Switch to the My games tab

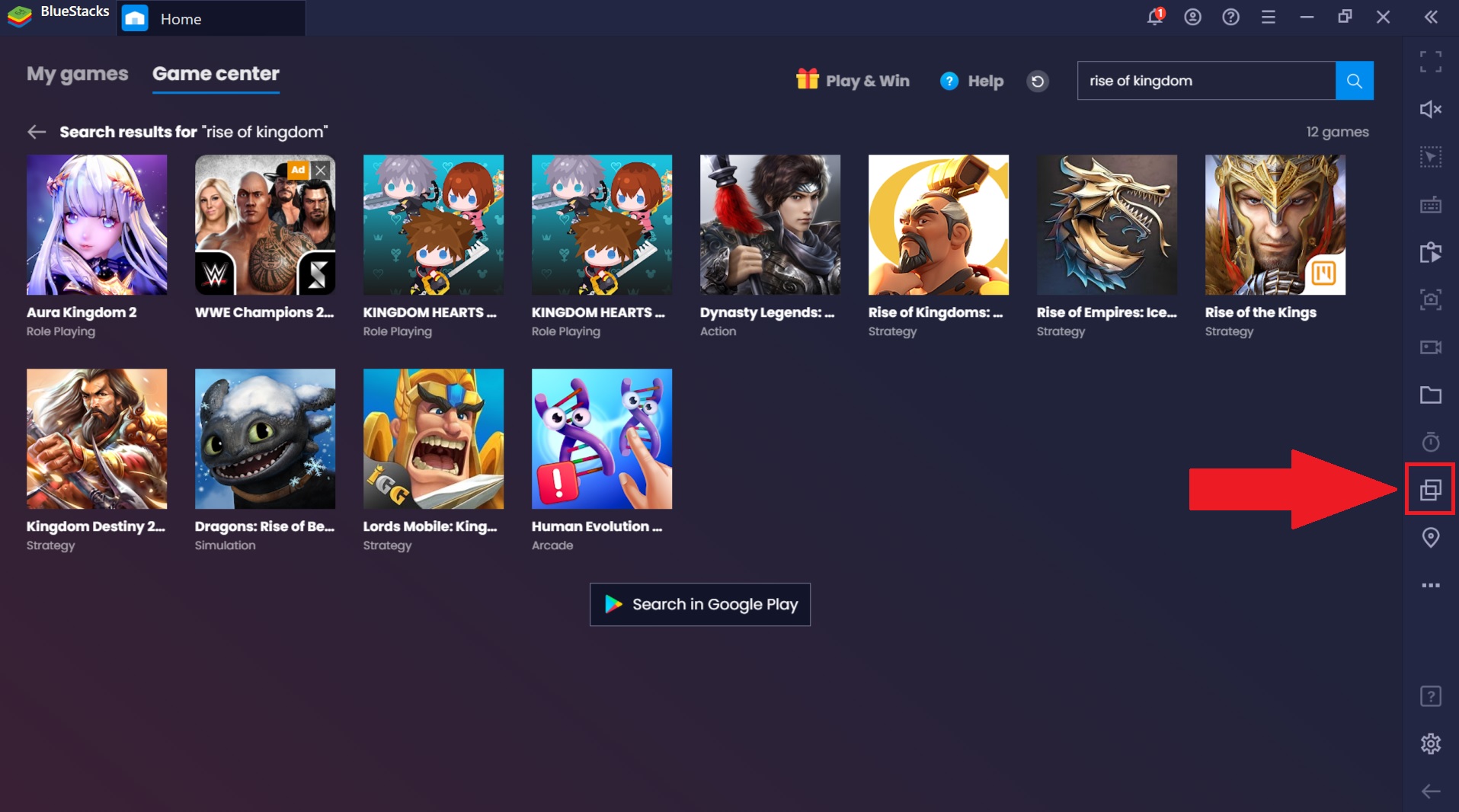(78, 74)
